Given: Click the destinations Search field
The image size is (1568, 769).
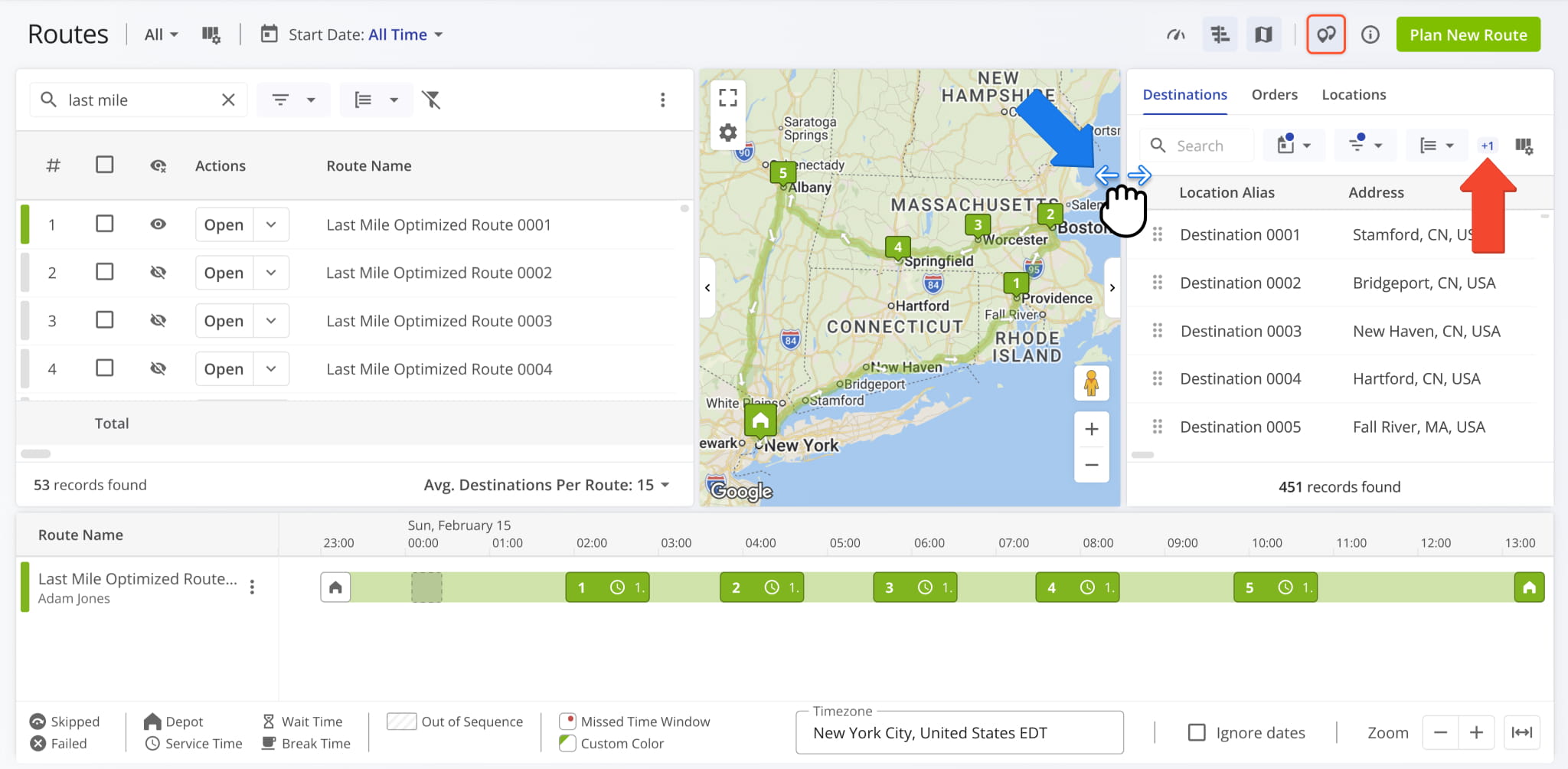Looking at the screenshot, I should (x=1197, y=146).
